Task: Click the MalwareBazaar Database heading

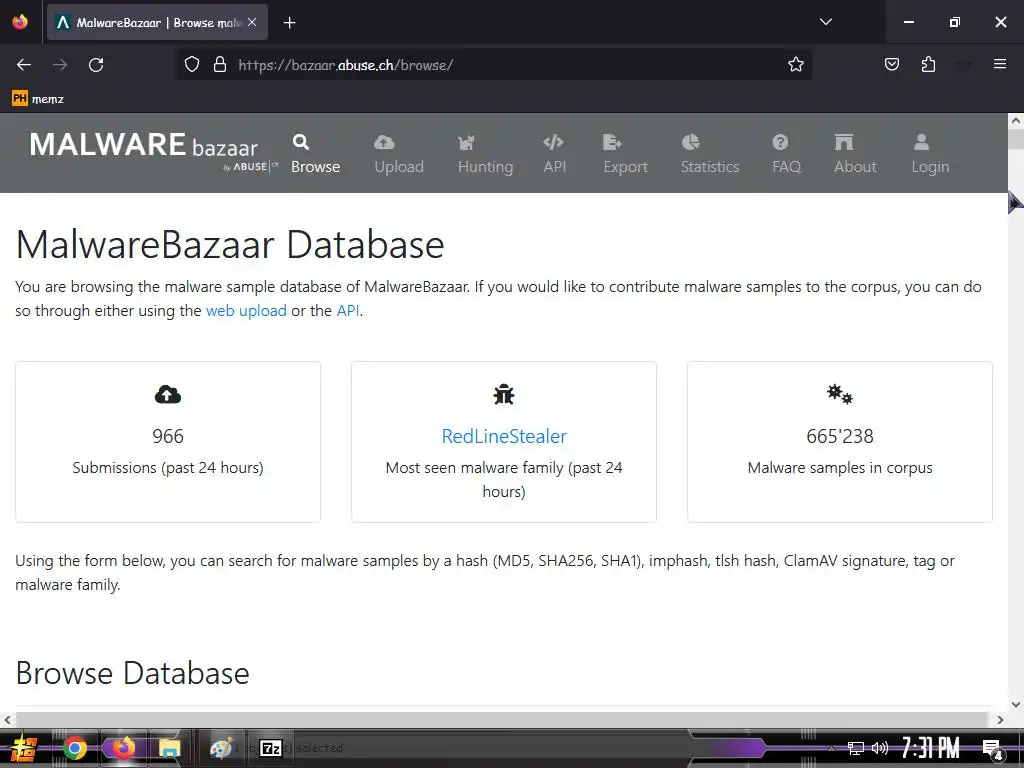Action: coord(230,245)
